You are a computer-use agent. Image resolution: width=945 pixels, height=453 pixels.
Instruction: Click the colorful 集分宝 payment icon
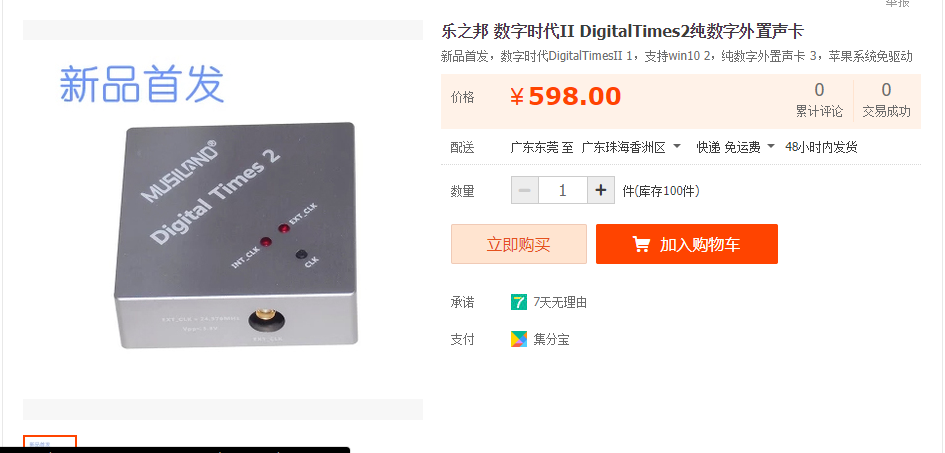click(x=518, y=339)
